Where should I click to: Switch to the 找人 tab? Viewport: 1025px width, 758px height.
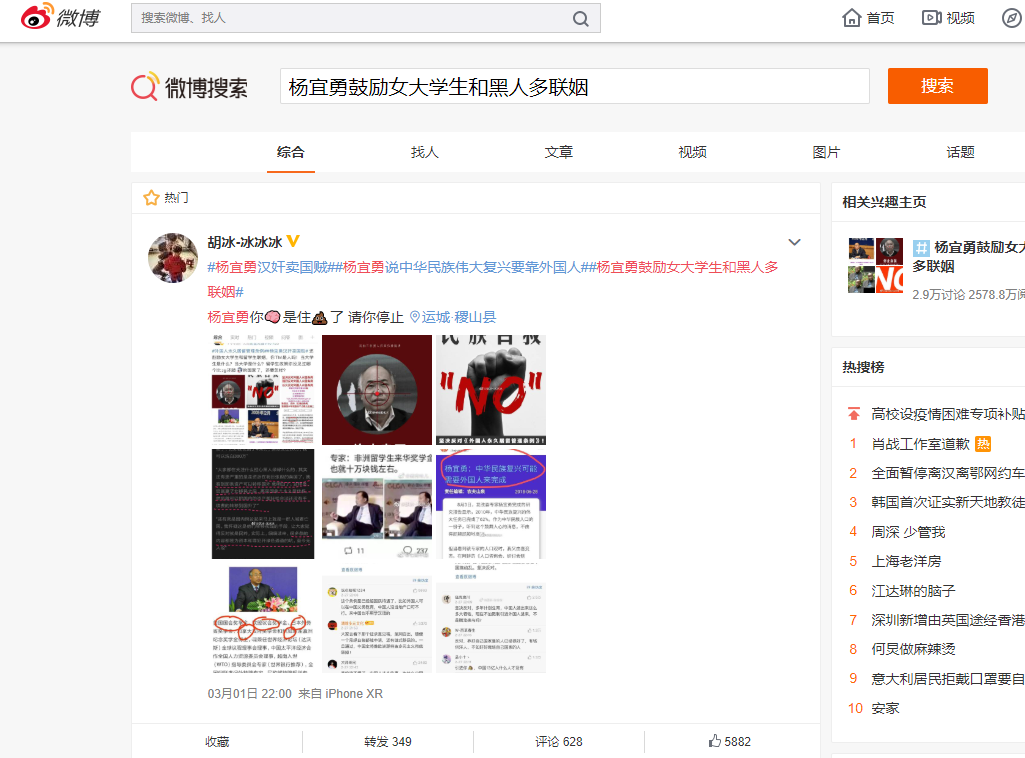coord(425,152)
